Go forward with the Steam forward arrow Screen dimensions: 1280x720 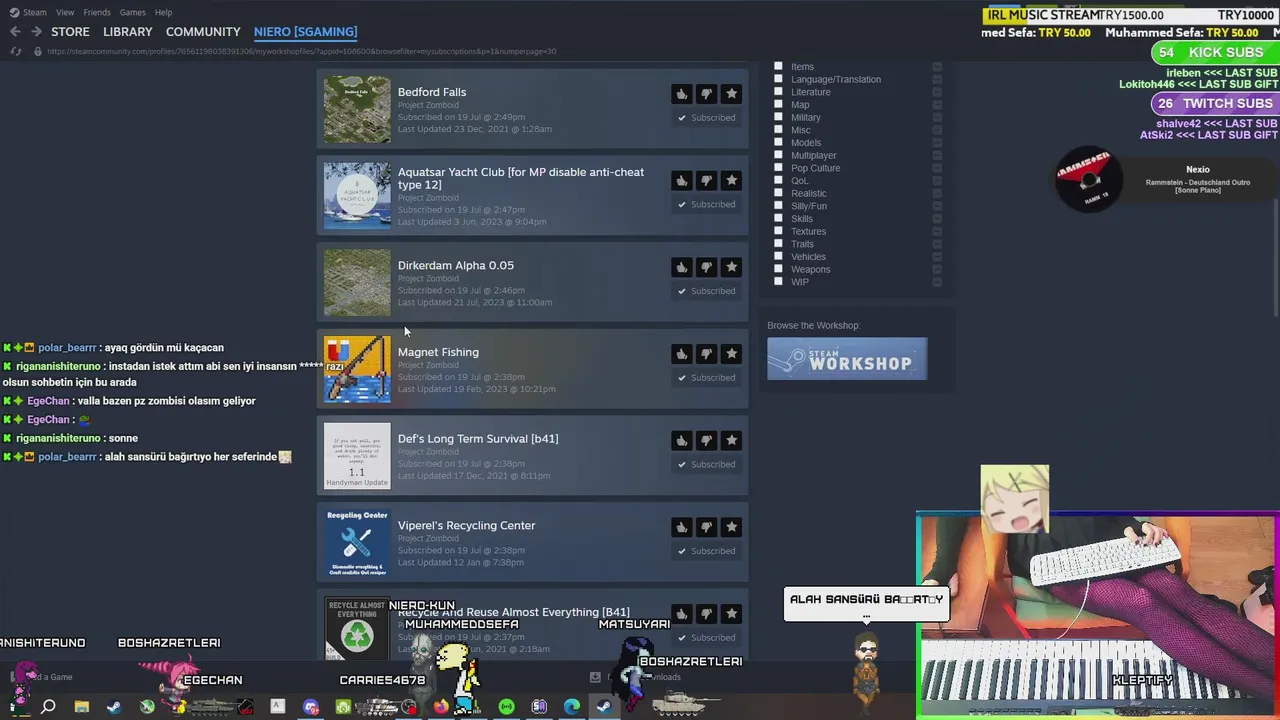pyautogui.click(x=36, y=32)
